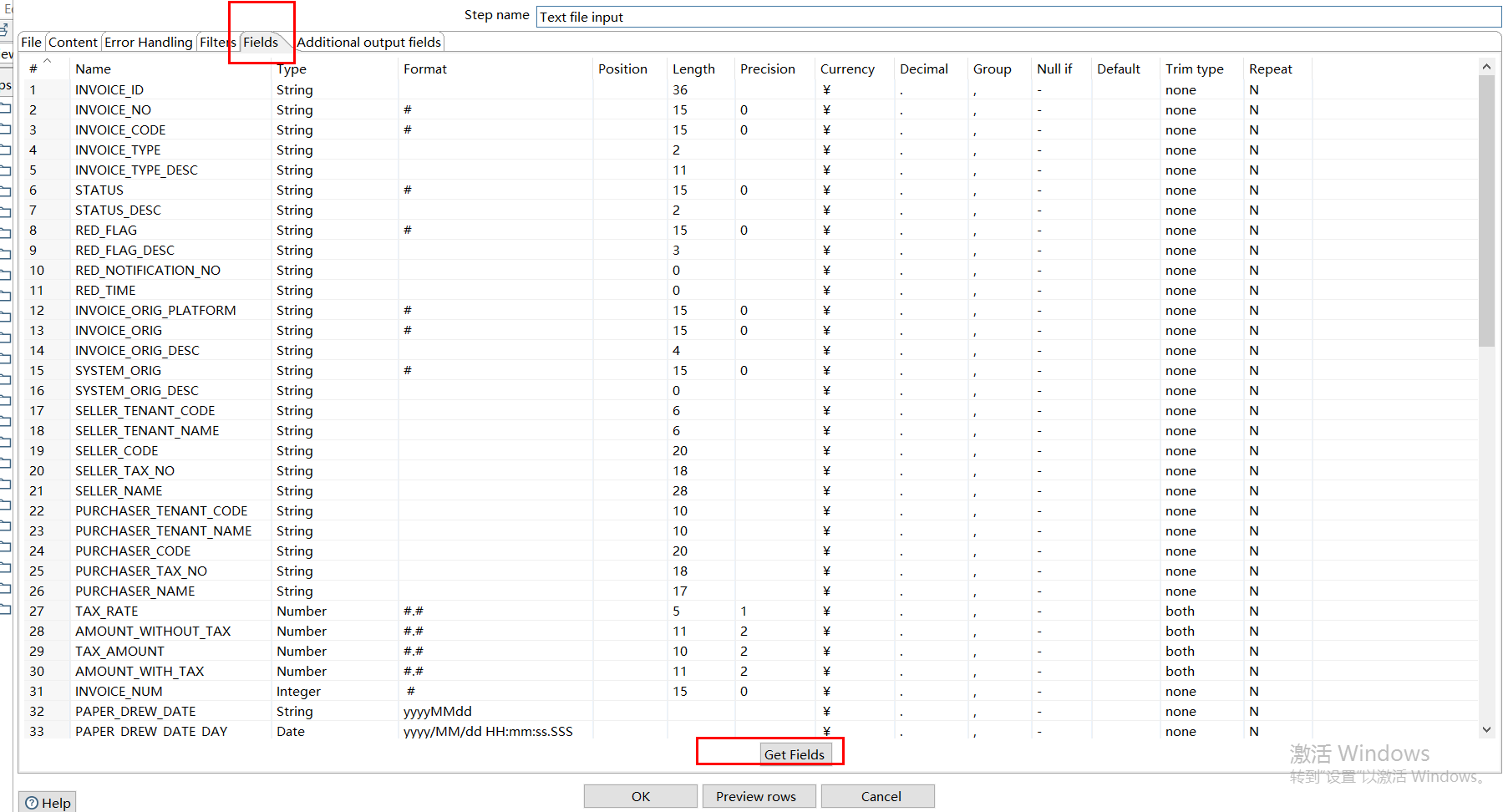This screenshot has height=812, width=1503.
Task: Switch to the File tab
Action: click(31, 42)
